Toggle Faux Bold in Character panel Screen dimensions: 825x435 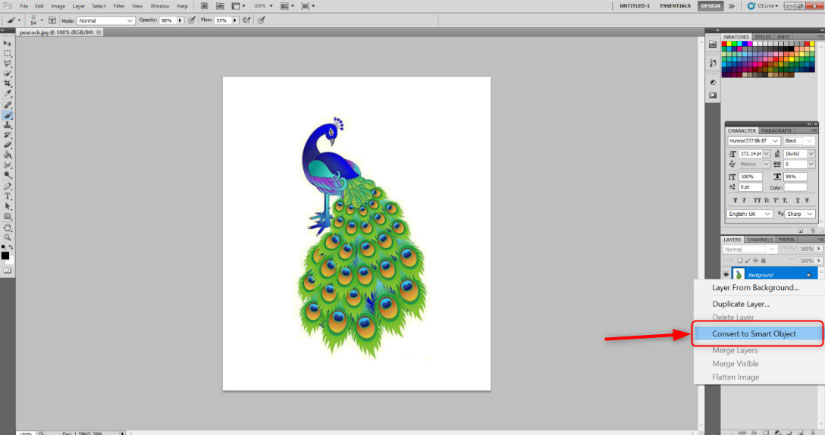735,200
